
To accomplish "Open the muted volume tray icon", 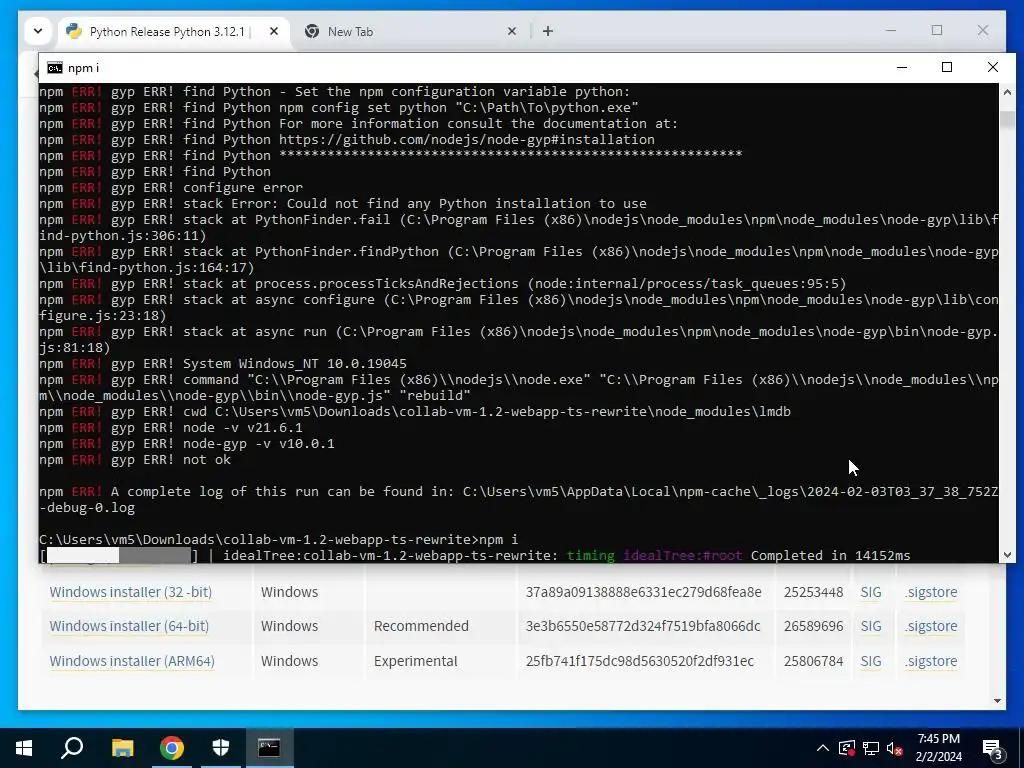I will [x=894, y=748].
